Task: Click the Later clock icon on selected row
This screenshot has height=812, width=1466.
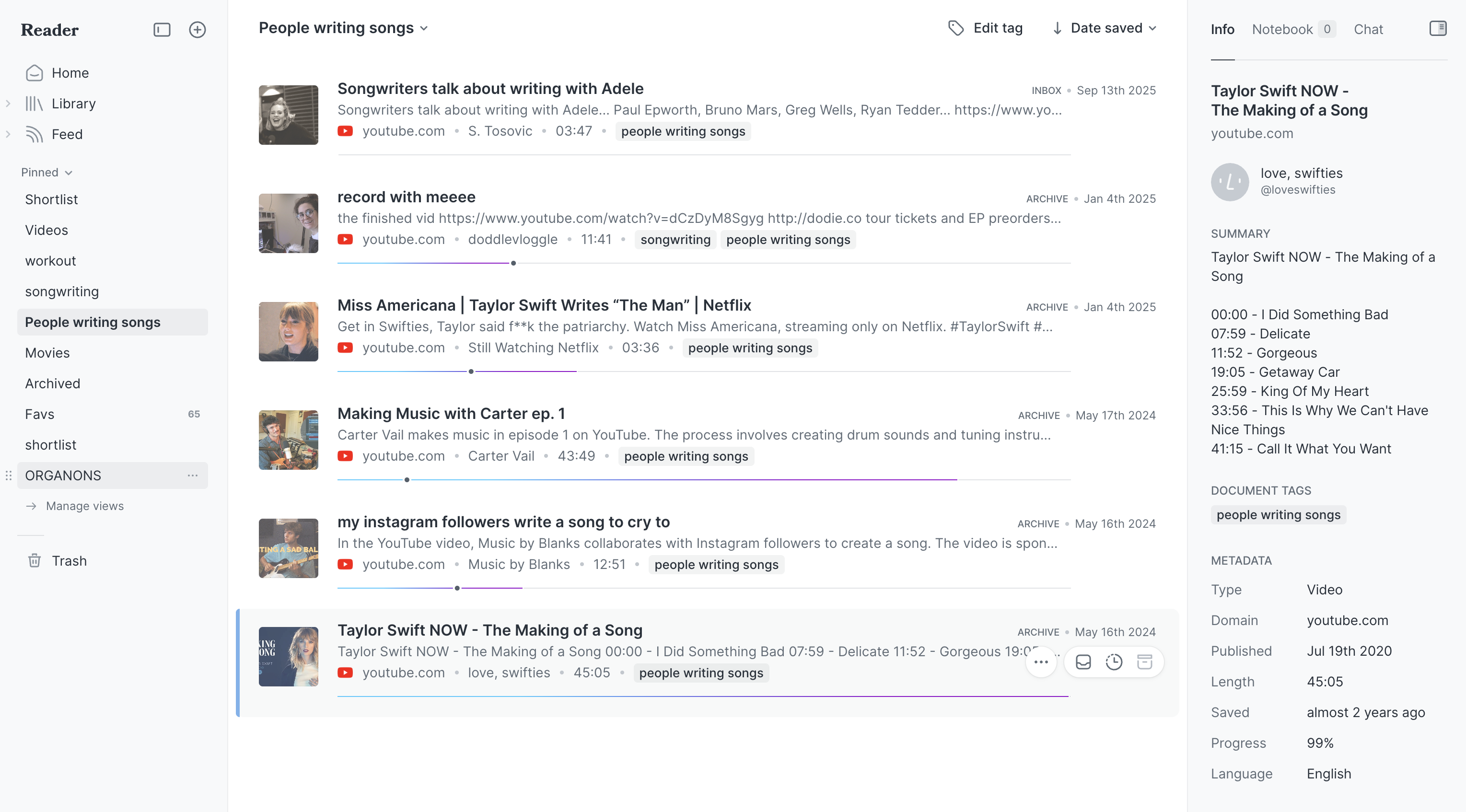Action: coord(1114,662)
